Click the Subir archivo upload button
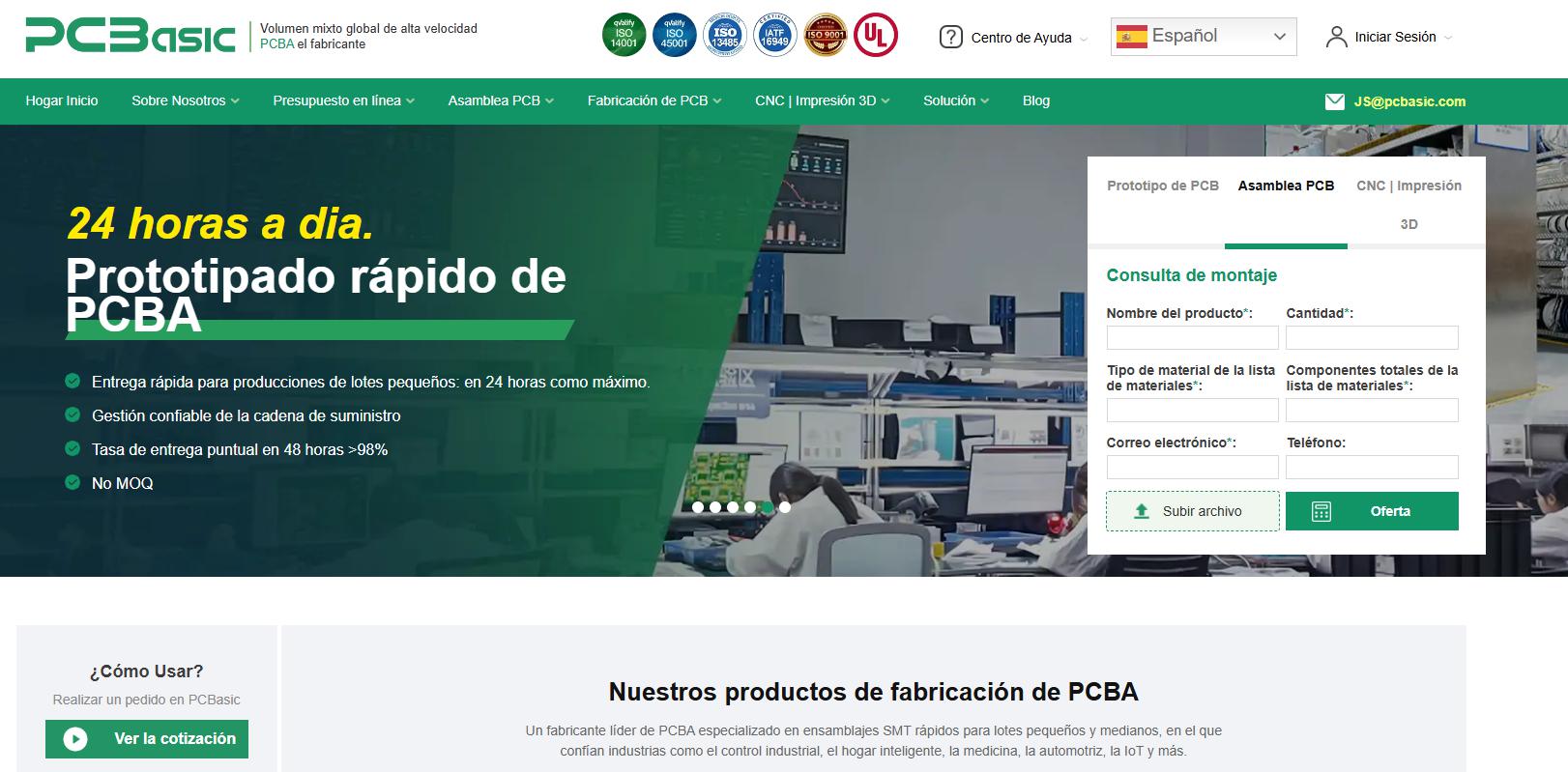 tap(1192, 511)
